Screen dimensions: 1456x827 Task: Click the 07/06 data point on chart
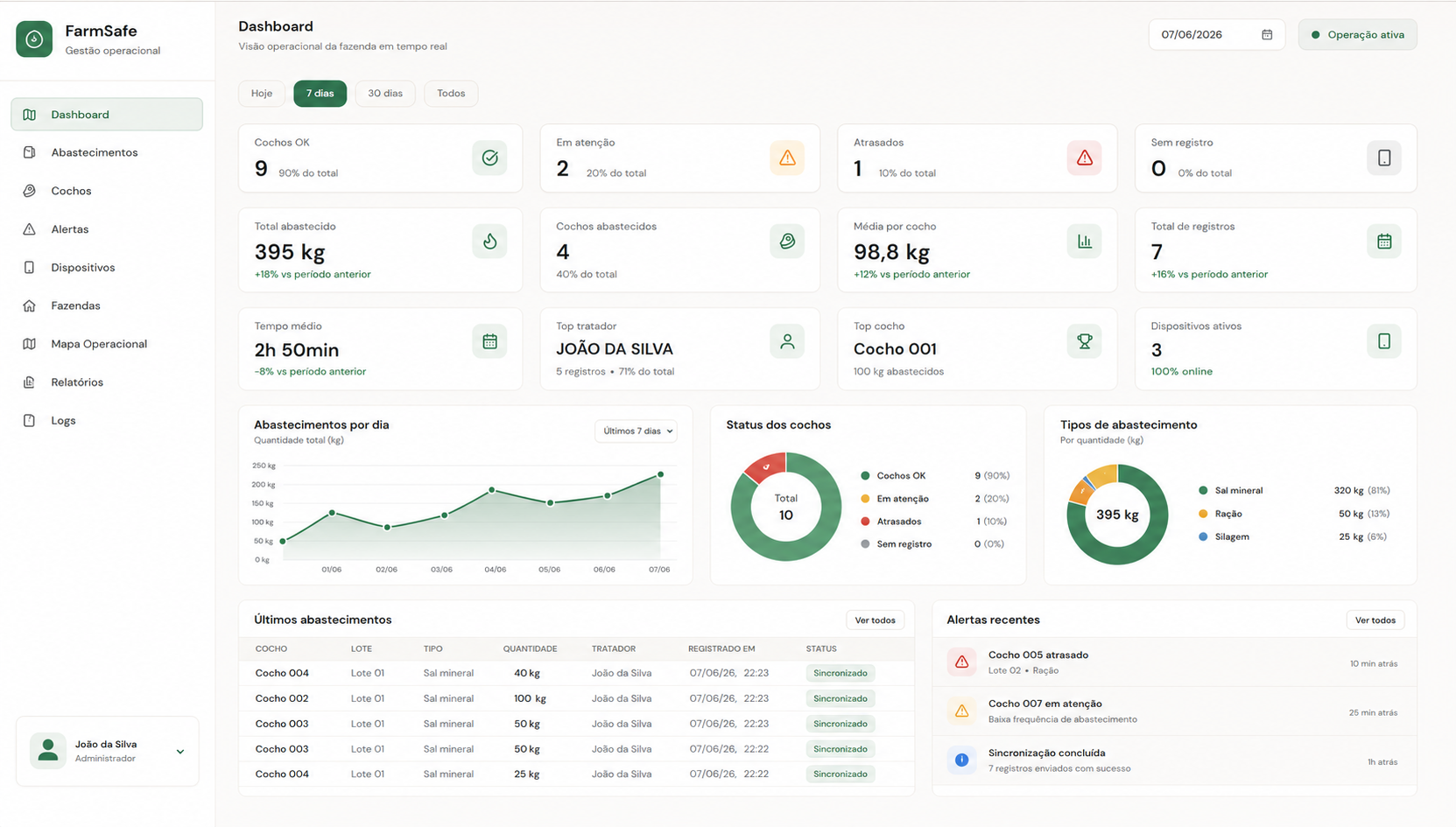(660, 474)
